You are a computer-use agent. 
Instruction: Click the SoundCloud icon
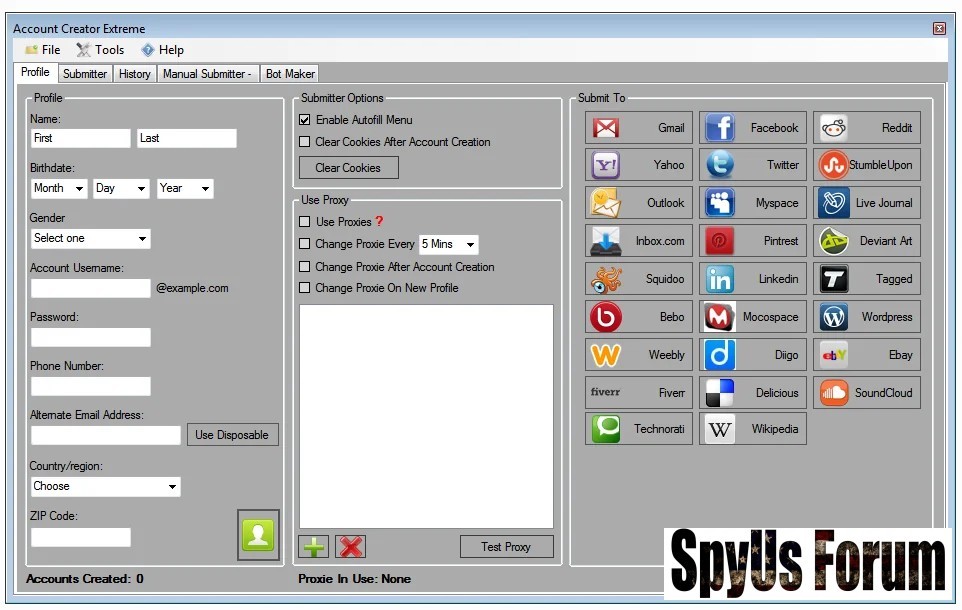click(x=834, y=393)
